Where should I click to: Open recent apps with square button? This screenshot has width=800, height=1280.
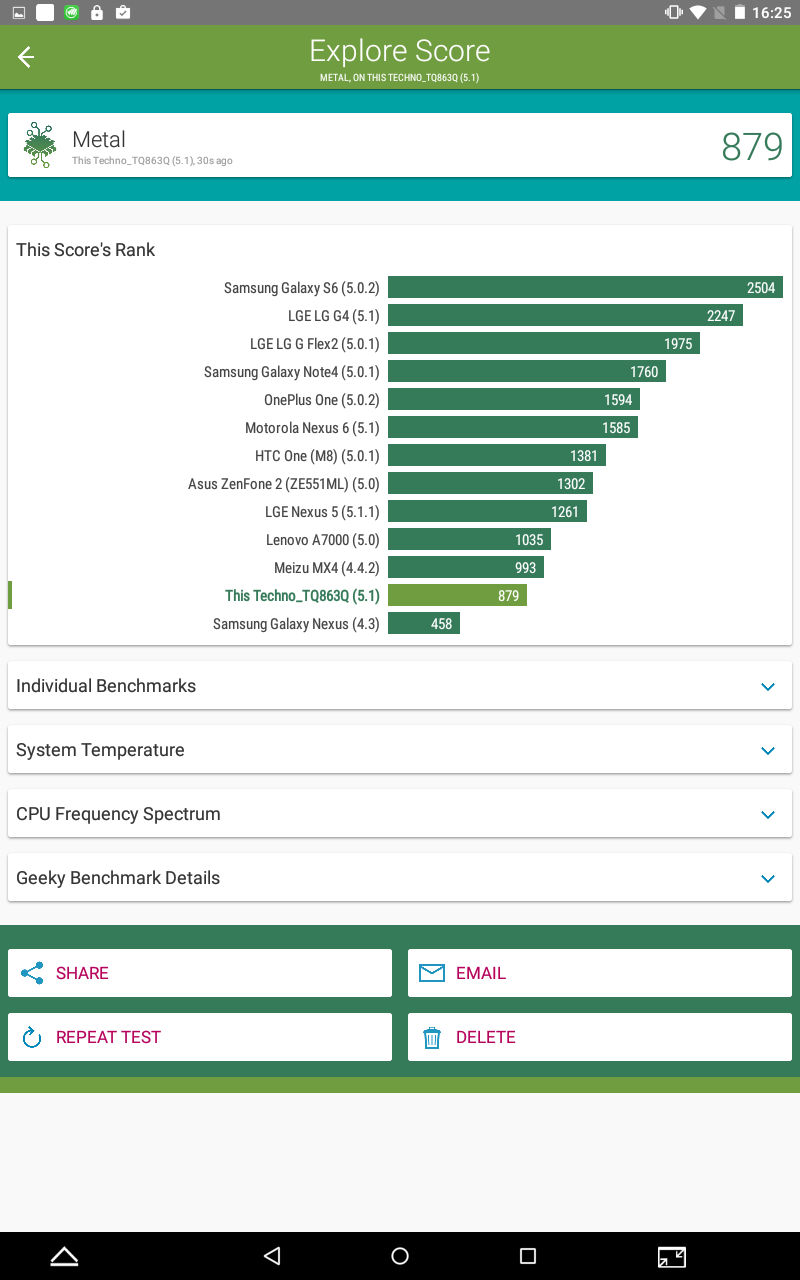528,1256
